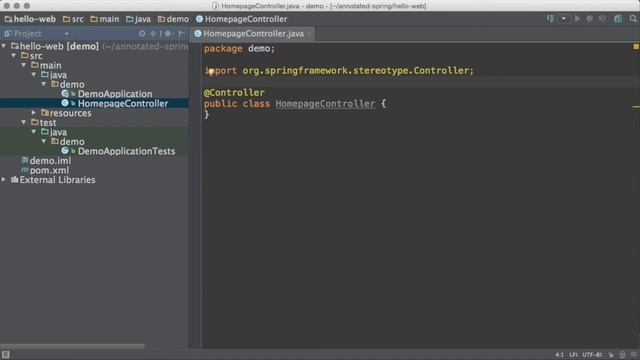Open Project panel settings gear
Viewport: 640px width, 360px height.
[168, 34]
